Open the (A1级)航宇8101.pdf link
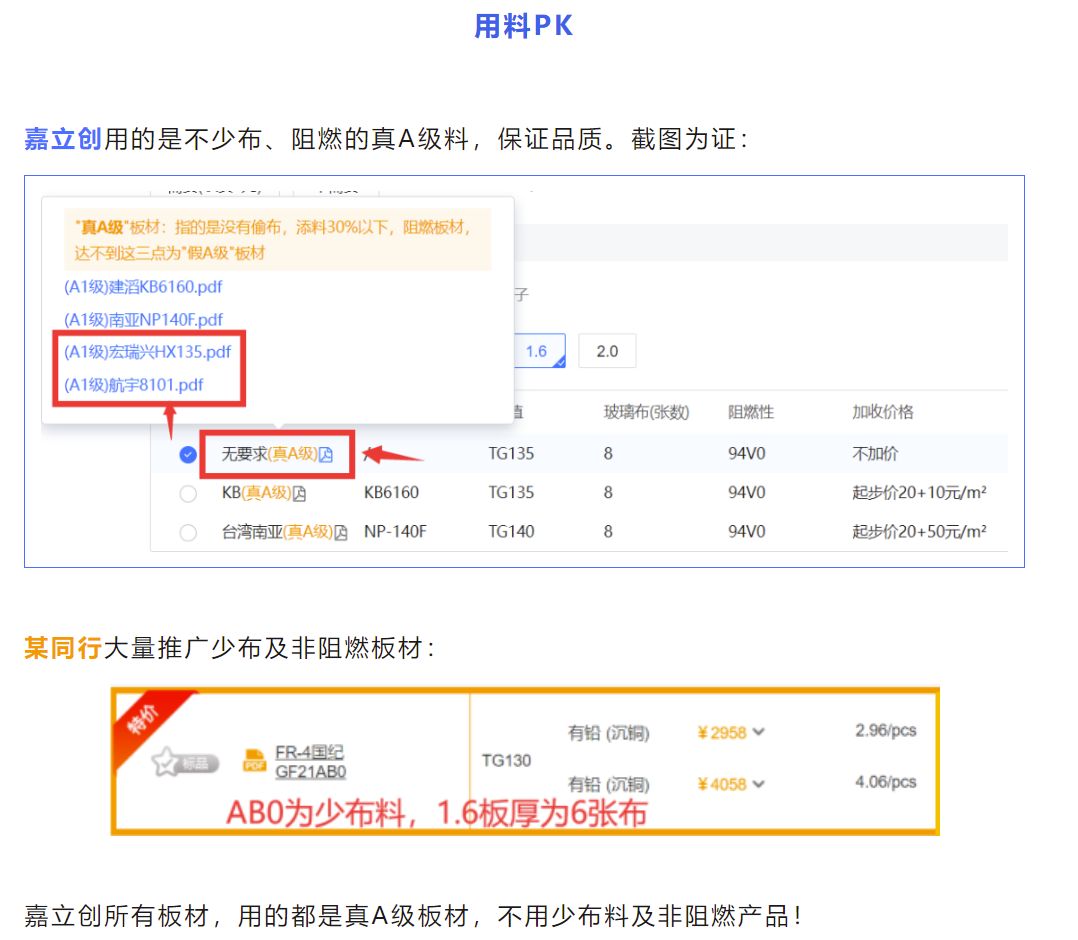Viewport: 1078px width, 940px height. pos(133,385)
